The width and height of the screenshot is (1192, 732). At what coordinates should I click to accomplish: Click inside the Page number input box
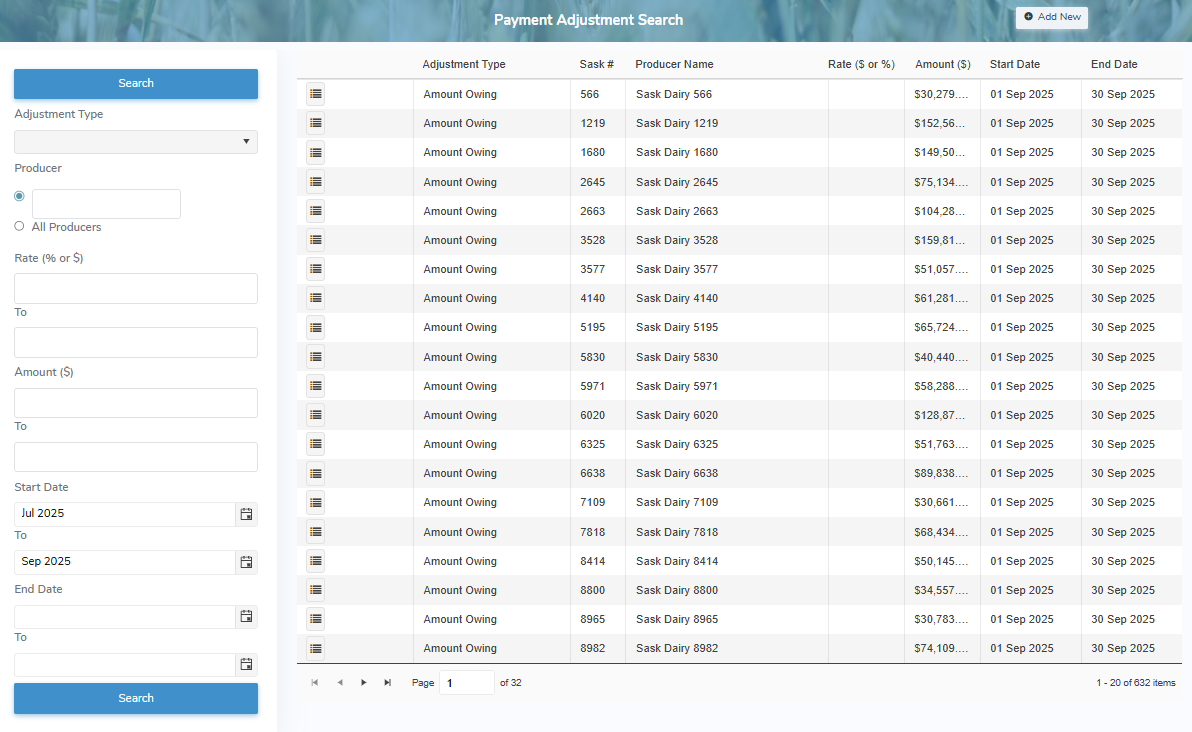click(x=466, y=681)
